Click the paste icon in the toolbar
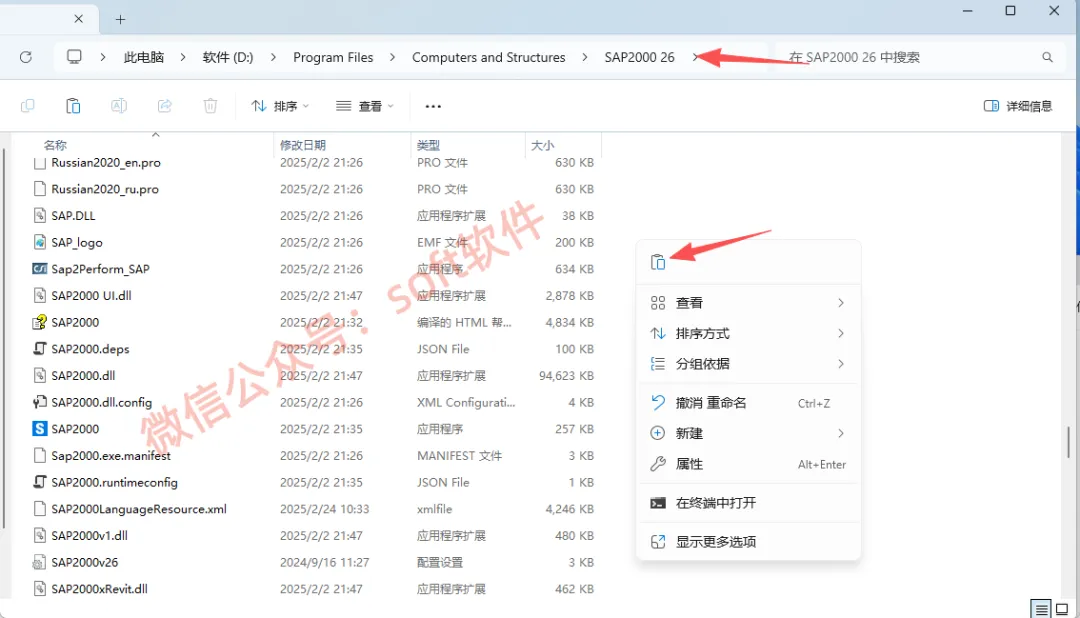1080x618 pixels. [x=73, y=106]
